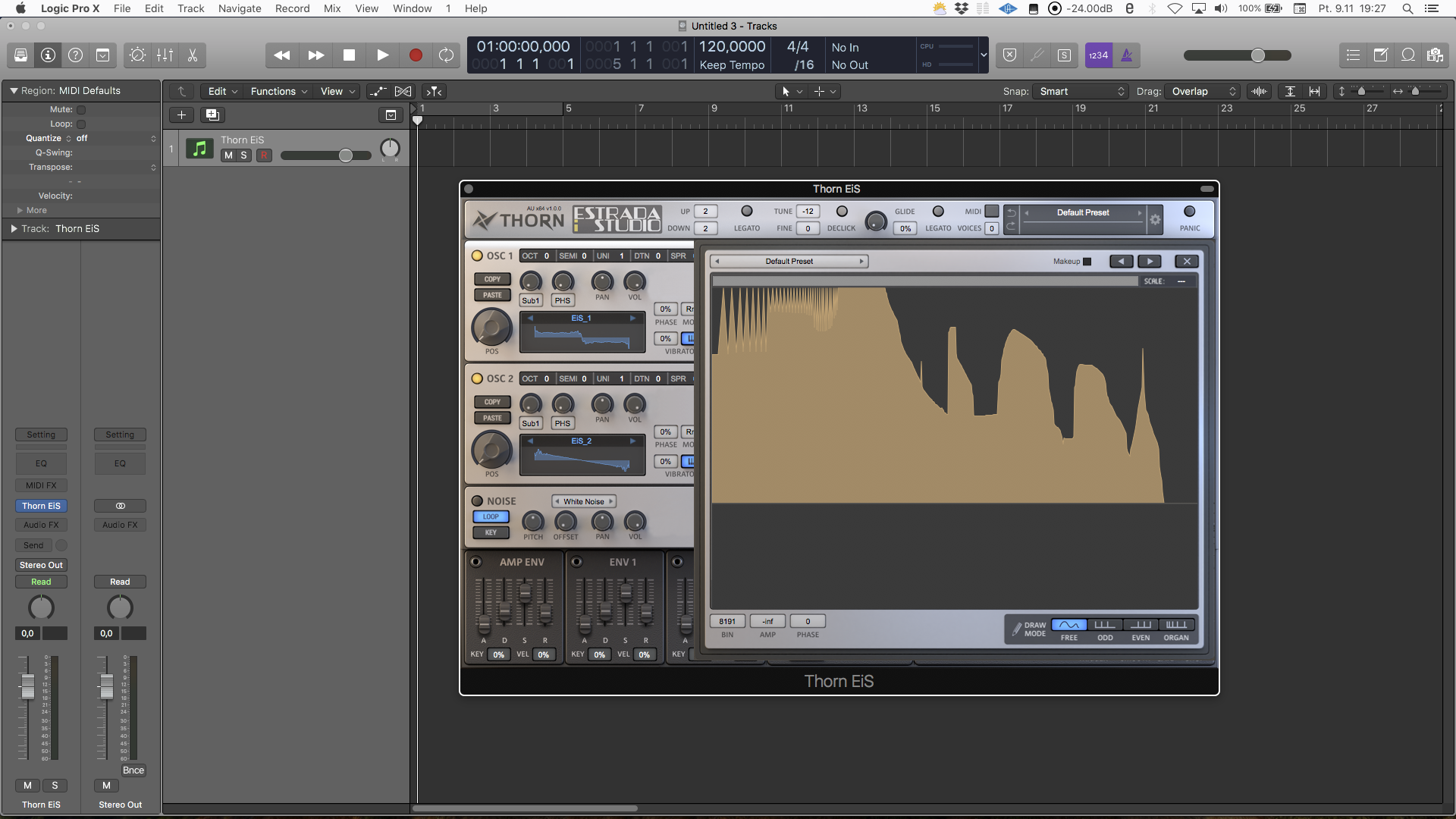The width and height of the screenshot is (1456, 819).
Task: Open the List Editors button
Action: [x=1354, y=55]
